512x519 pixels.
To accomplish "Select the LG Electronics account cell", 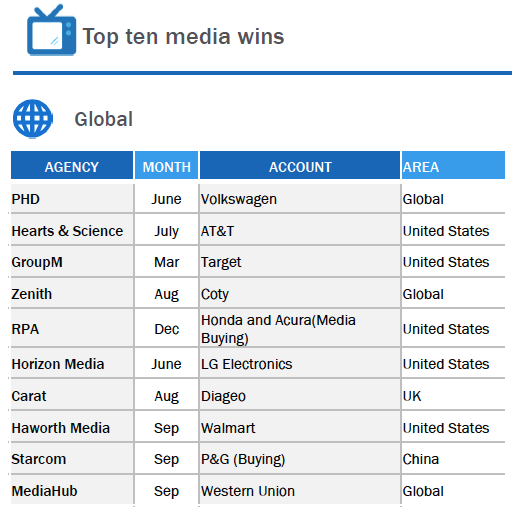I will (x=300, y=364).
